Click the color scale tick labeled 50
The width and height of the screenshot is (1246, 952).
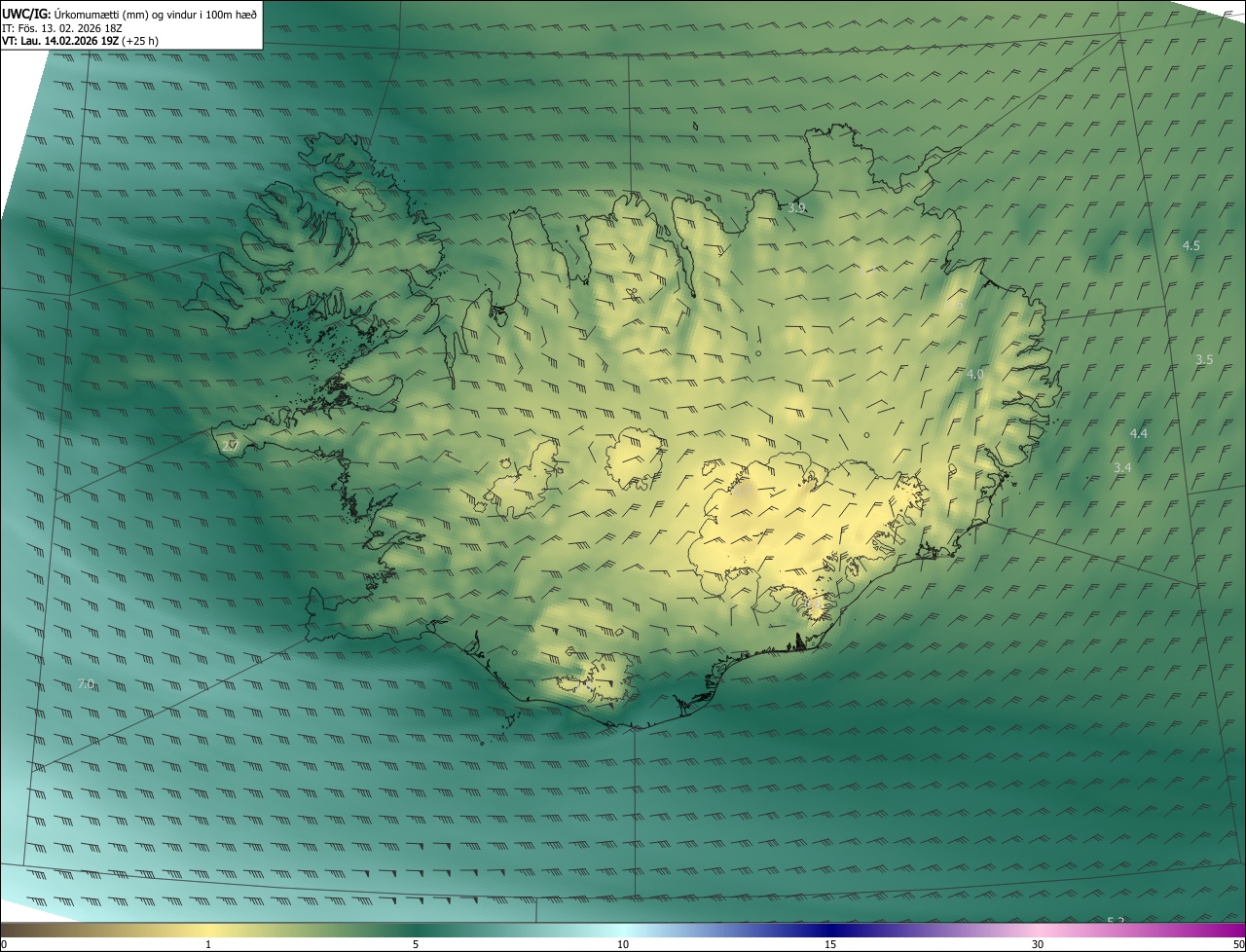(1238, 944)
